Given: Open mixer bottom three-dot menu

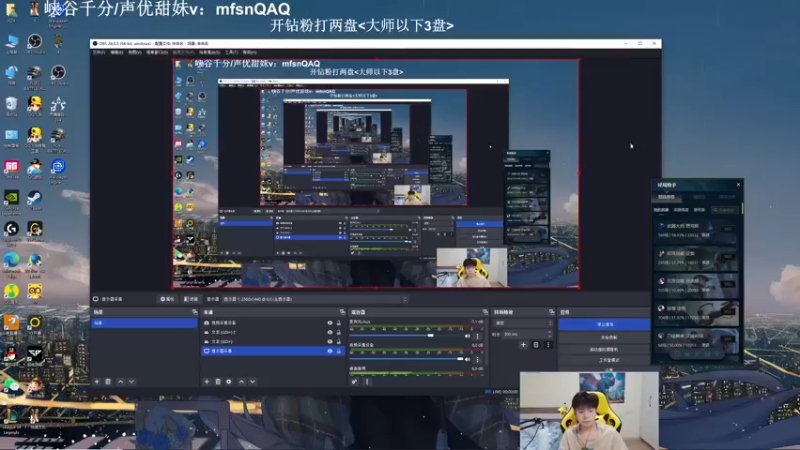Looking at the screenshot, I should [x=367, y=382].
